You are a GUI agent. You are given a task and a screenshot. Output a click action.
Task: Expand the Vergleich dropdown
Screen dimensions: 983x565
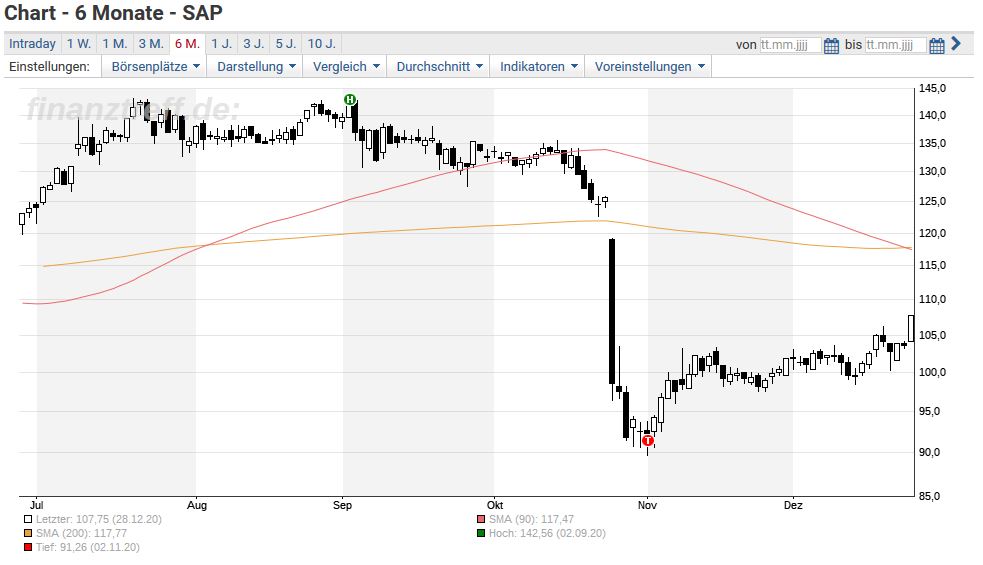click(346, 66)
